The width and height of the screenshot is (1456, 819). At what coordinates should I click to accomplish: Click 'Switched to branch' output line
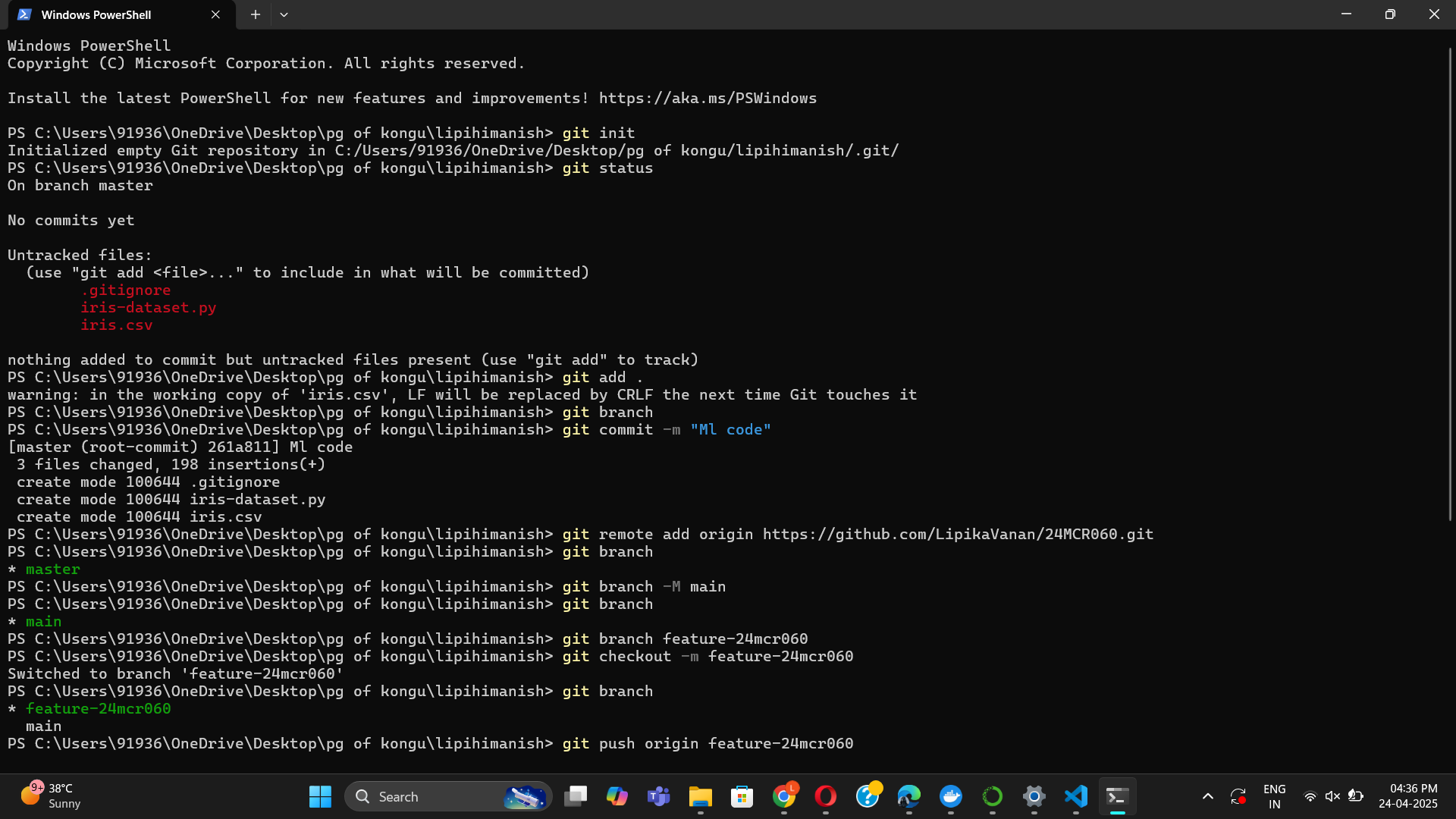[175, 674]
